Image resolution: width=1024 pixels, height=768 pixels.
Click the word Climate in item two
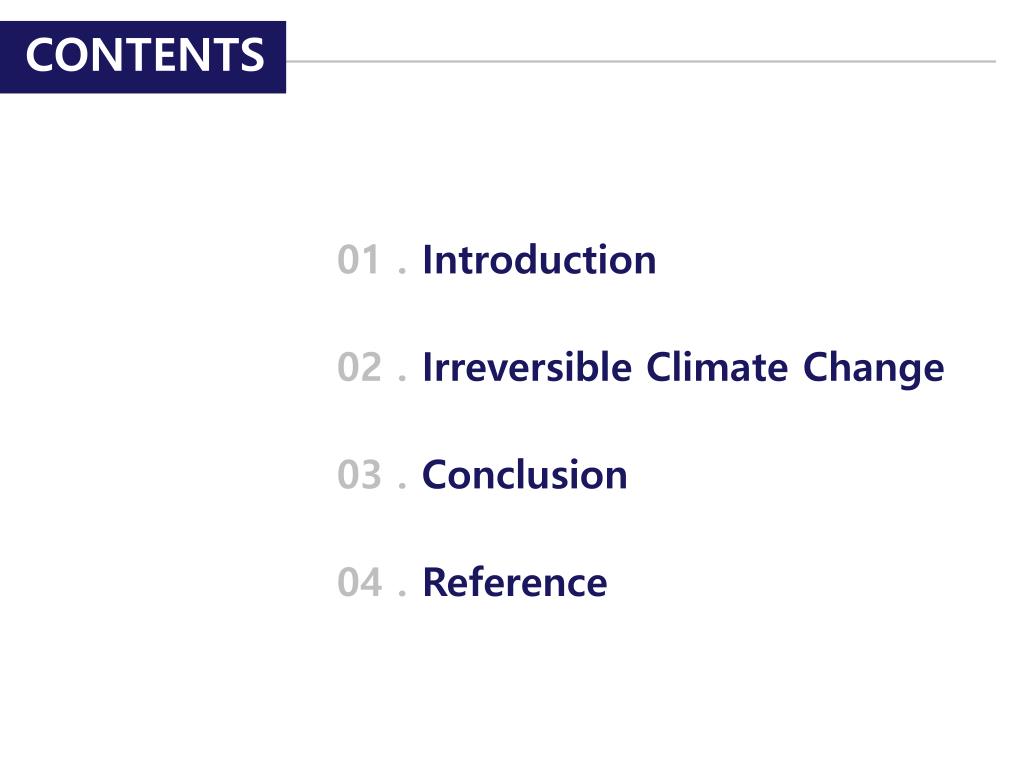coord(717,367)
